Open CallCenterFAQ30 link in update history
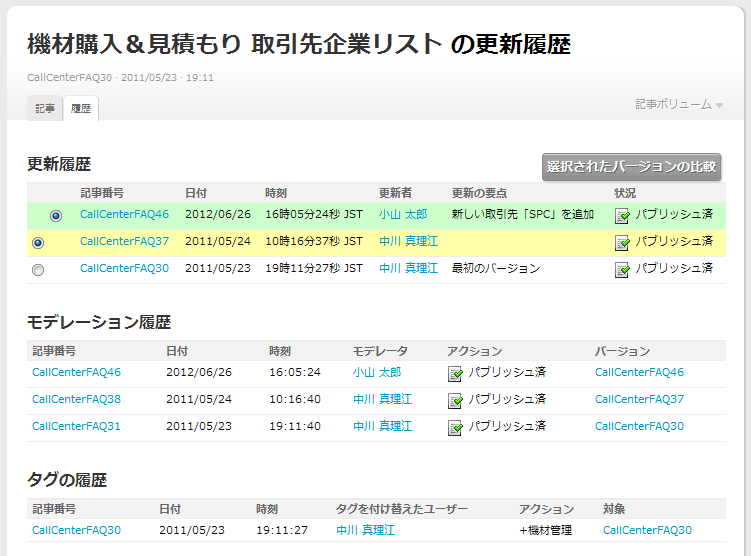751x556 pixels. 124,268
